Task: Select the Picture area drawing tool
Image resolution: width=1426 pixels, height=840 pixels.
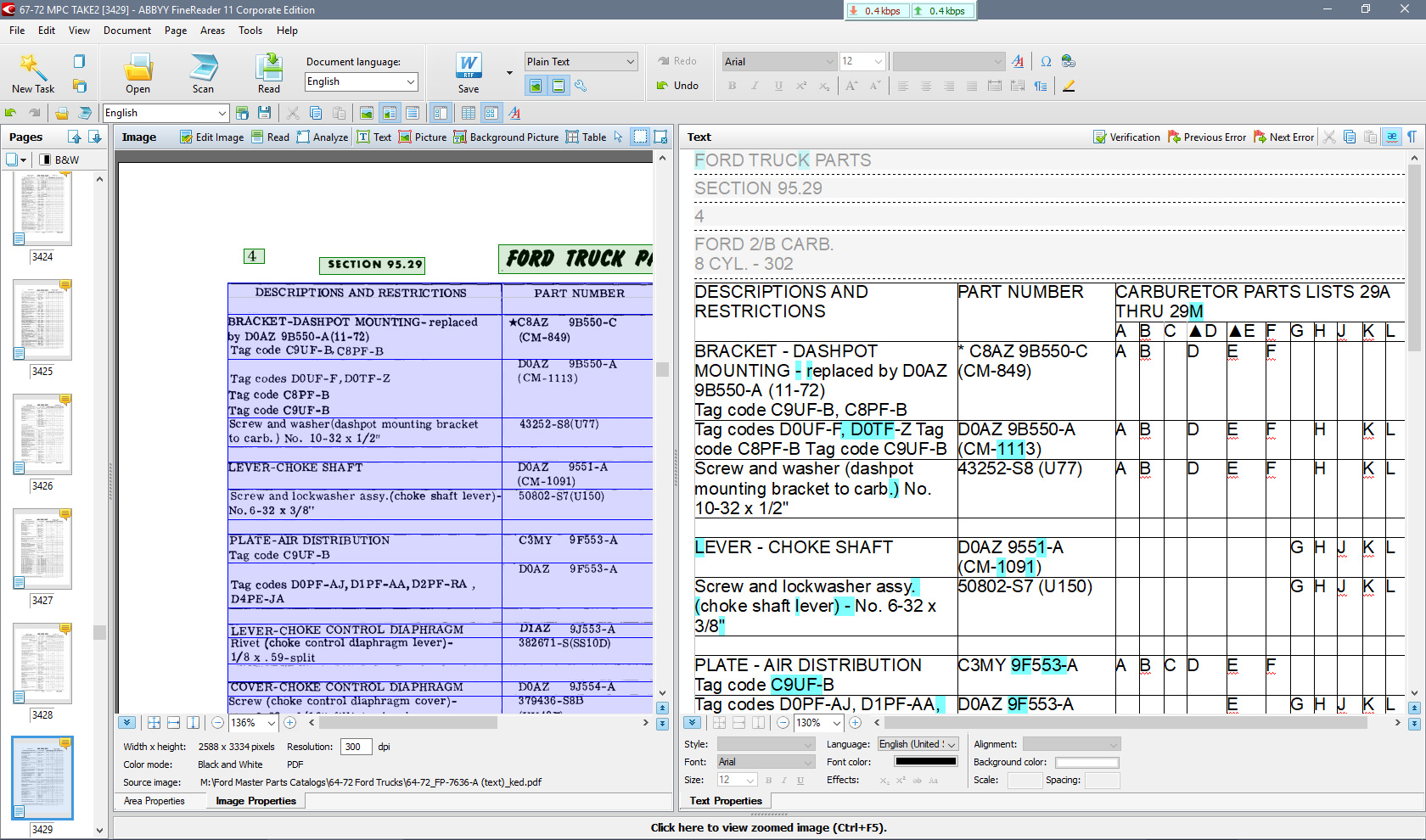Action: pyautogui.click(x=423, y=137)
